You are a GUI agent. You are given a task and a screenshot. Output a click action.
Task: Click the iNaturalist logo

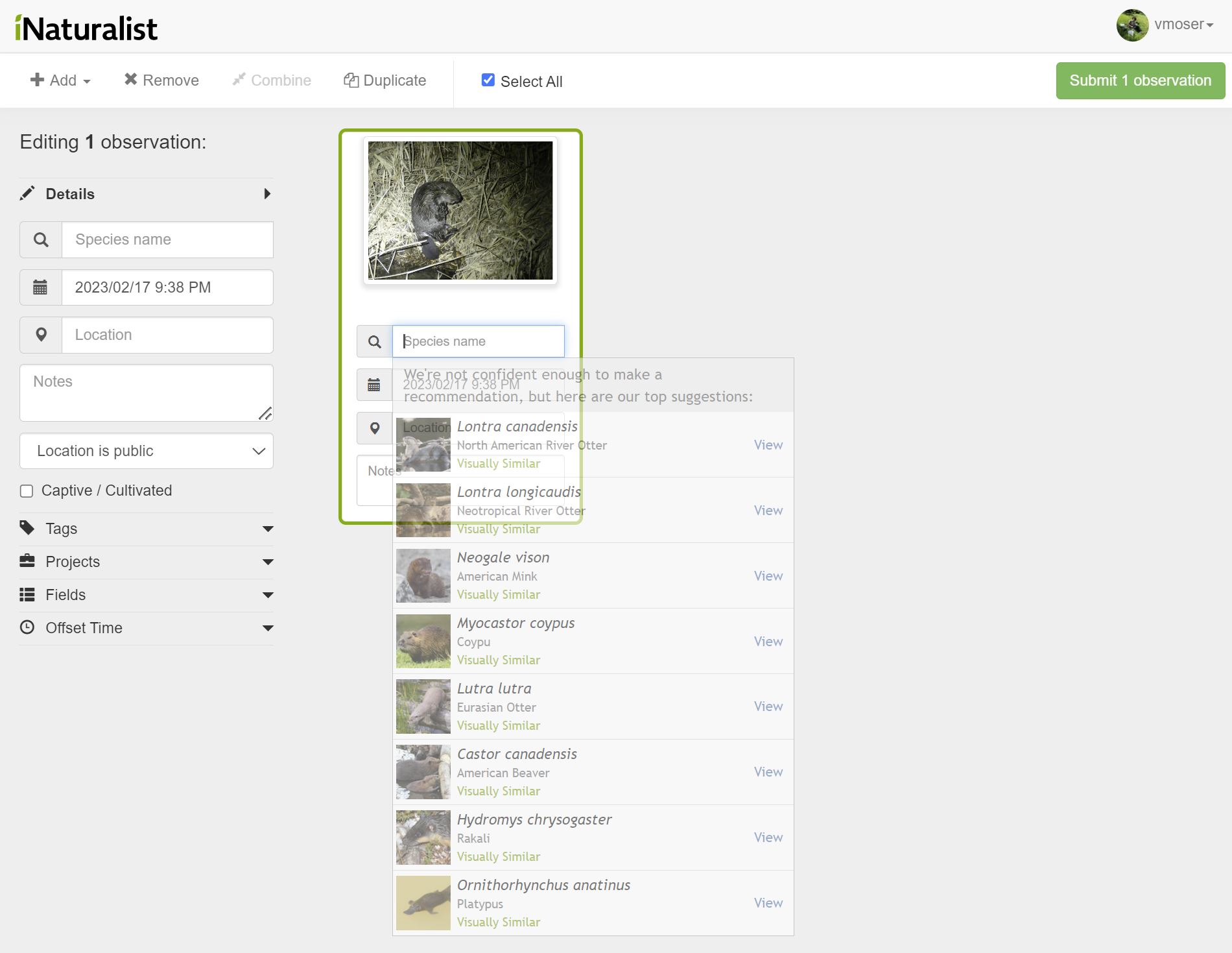coord(86,28)
